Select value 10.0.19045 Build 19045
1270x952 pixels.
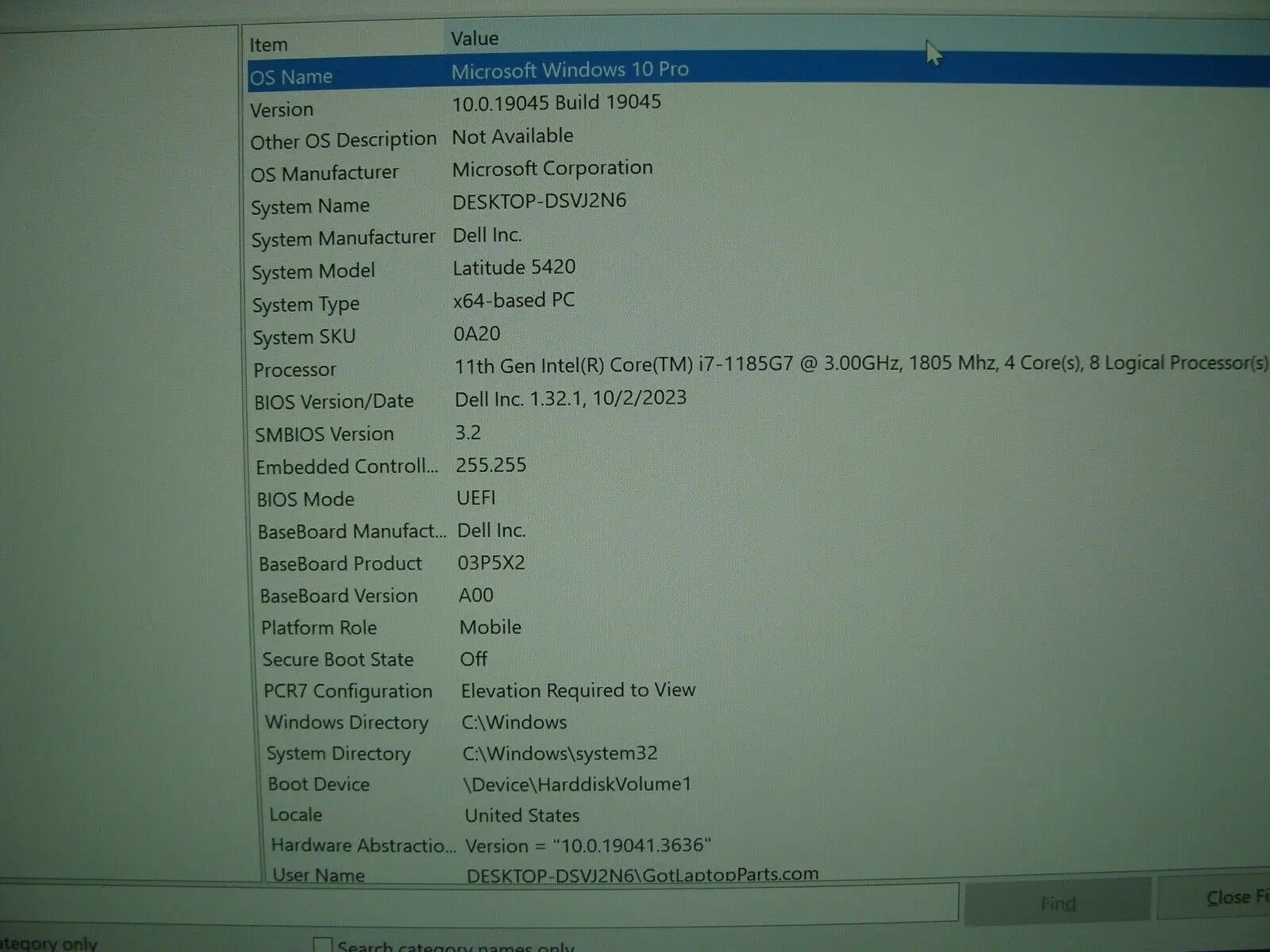(x=556, y=102)
